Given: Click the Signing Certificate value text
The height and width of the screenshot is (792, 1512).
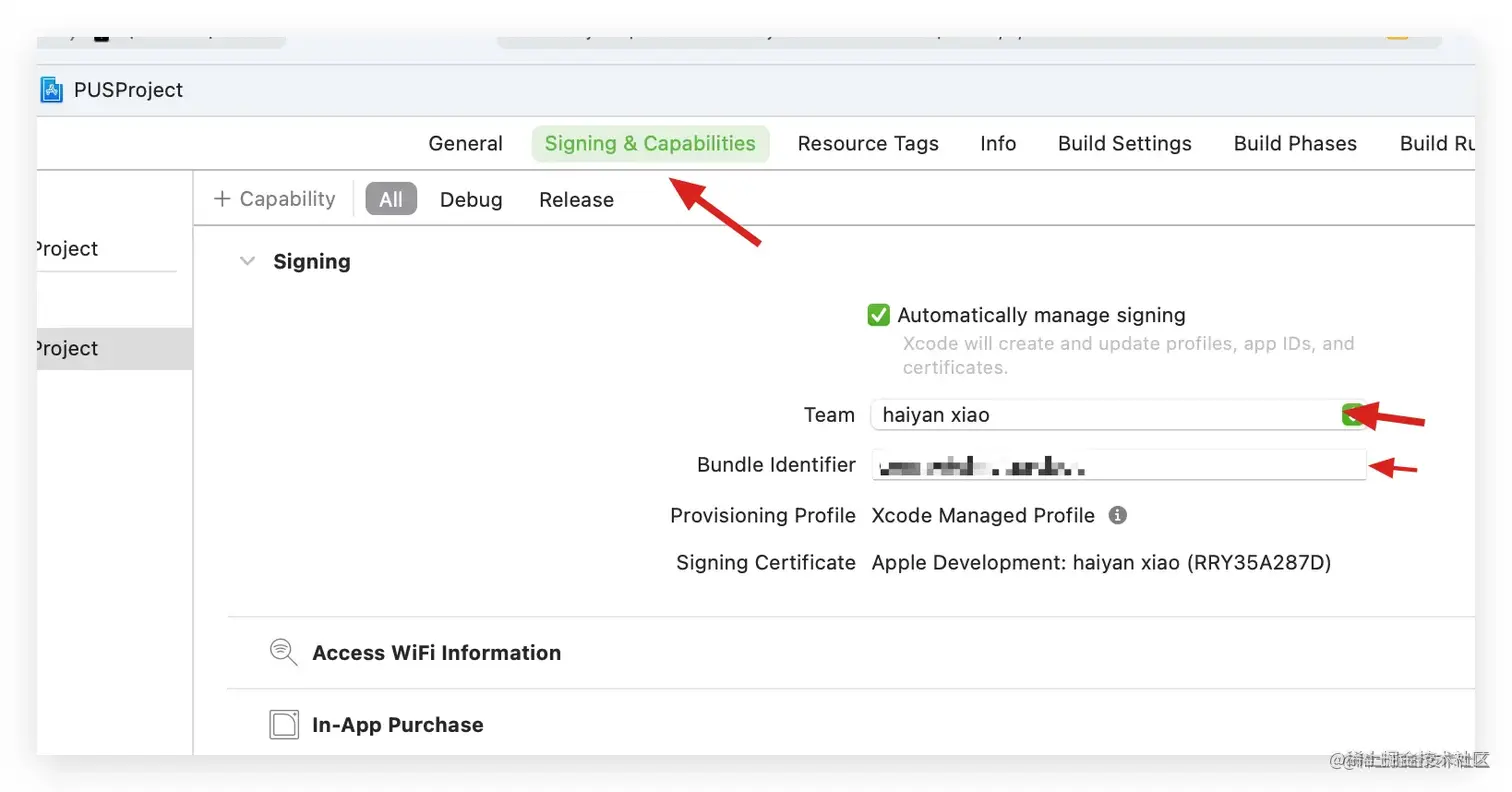Looking at the screenshot, I should tap(1101, 563).
